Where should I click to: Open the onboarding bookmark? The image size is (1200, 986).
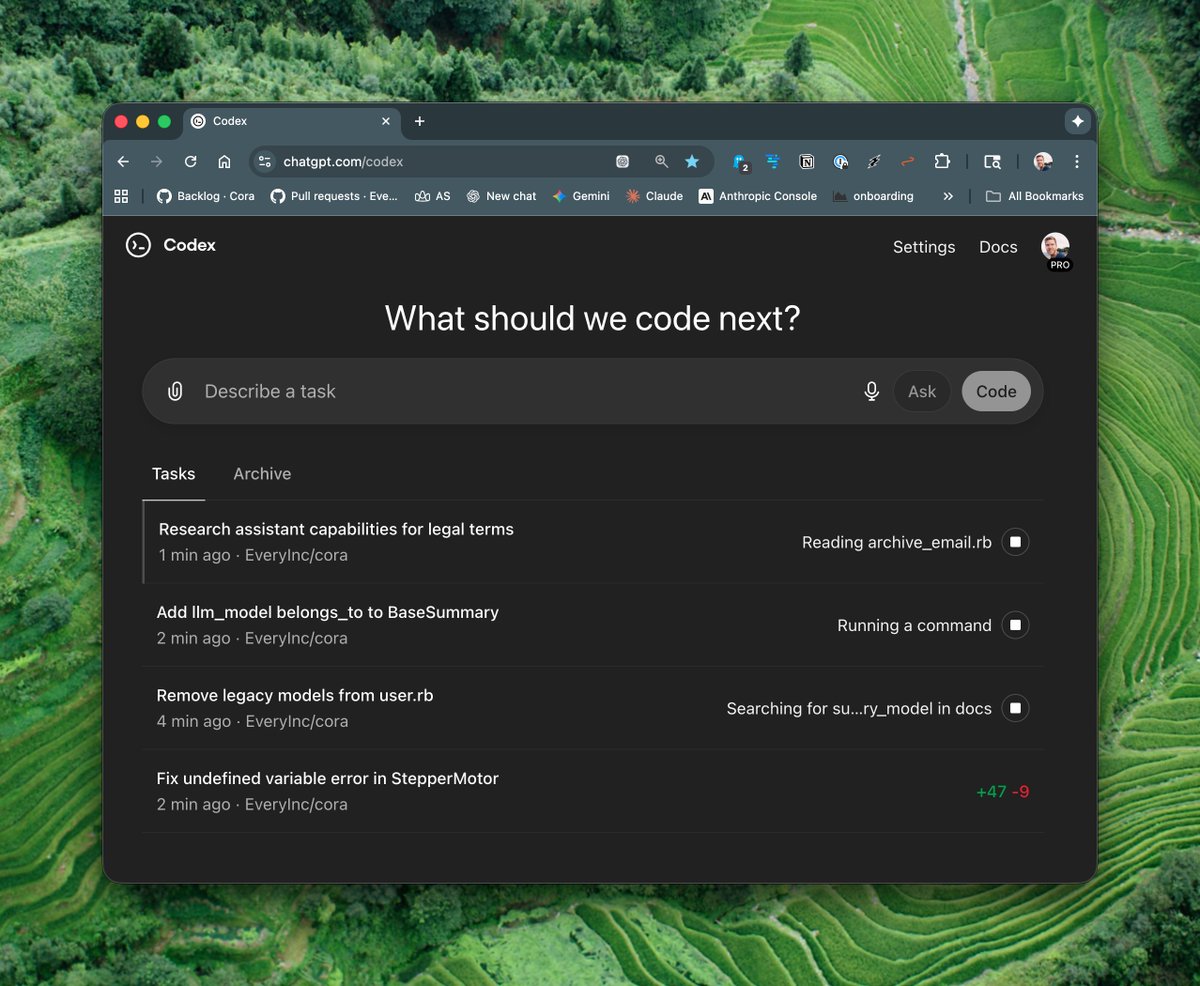pos(873,196)
